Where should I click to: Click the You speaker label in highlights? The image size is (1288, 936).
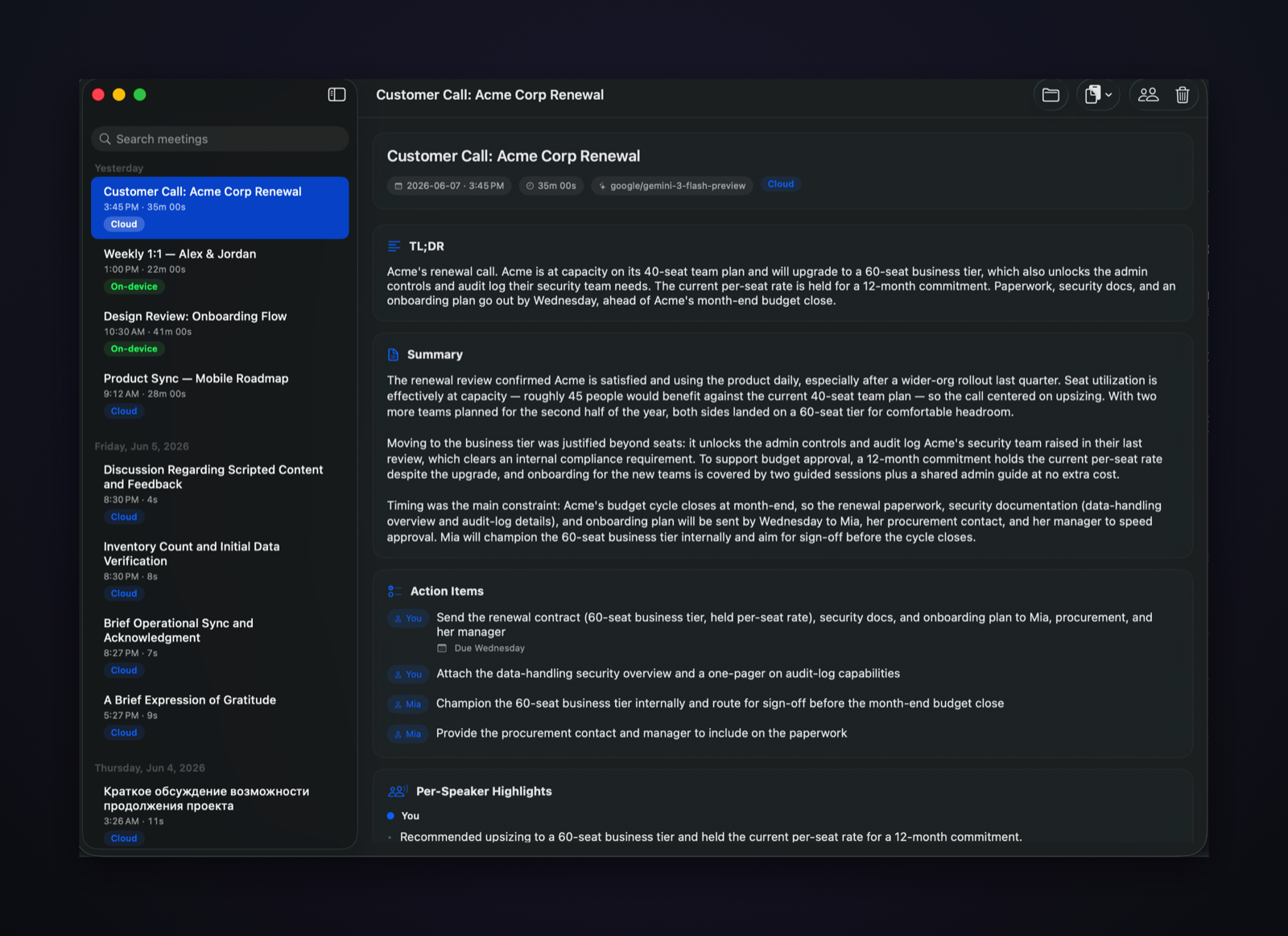click(411, 816)
